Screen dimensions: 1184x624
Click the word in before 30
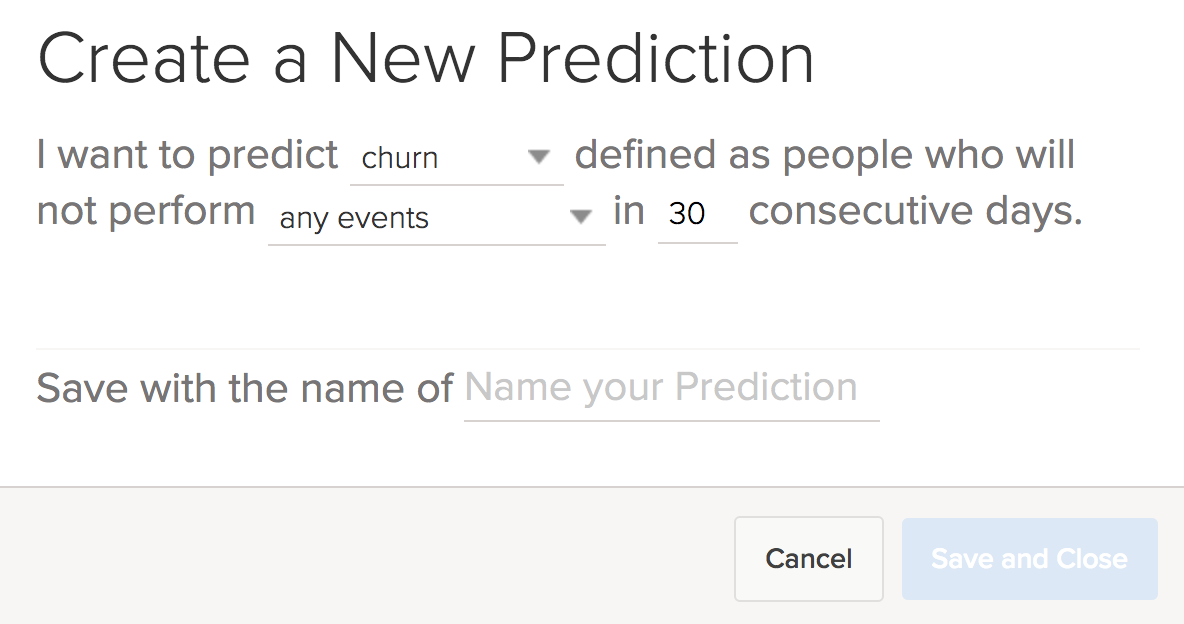(629, 212)
